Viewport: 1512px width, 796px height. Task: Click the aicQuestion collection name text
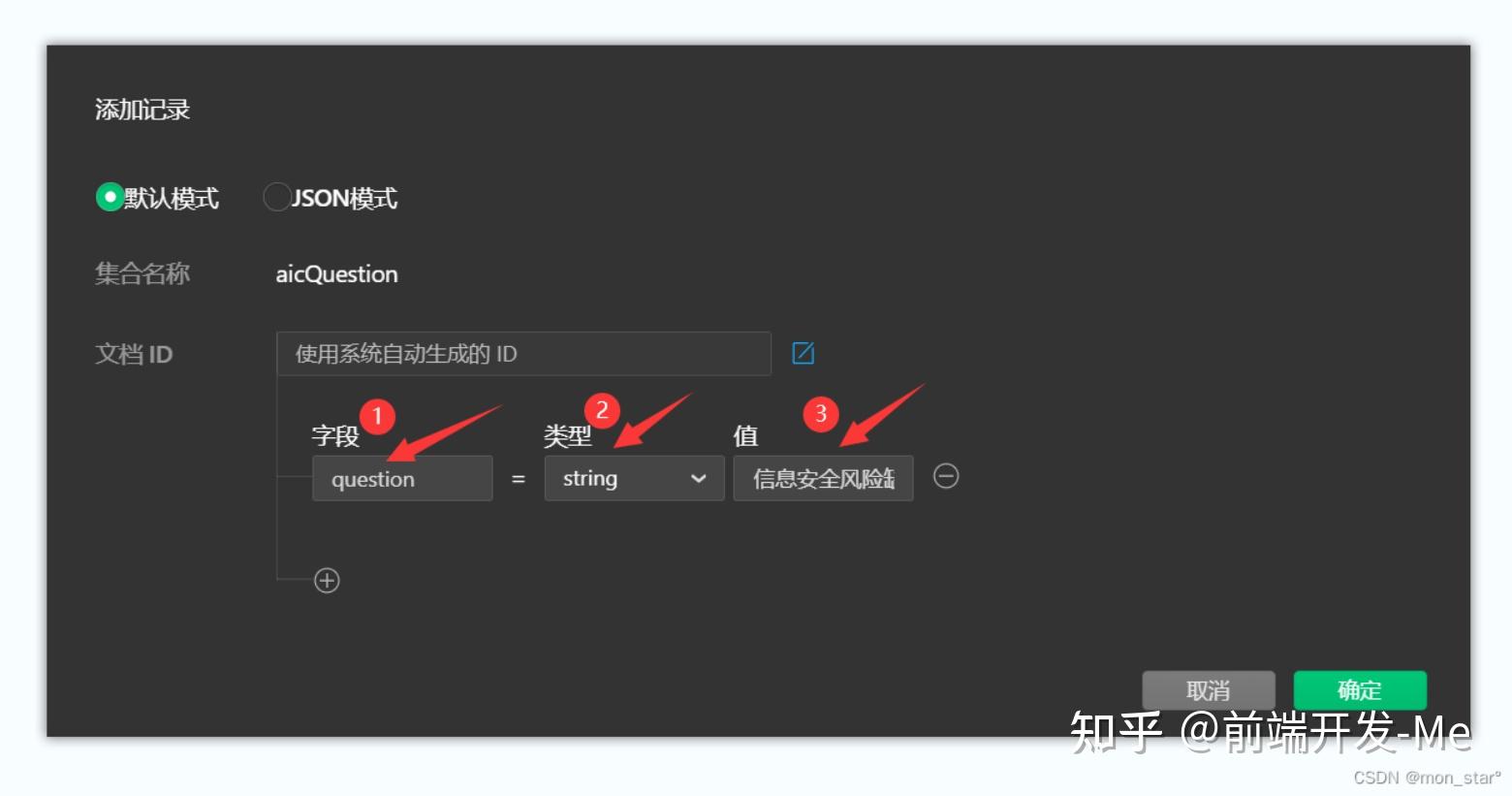336,274
